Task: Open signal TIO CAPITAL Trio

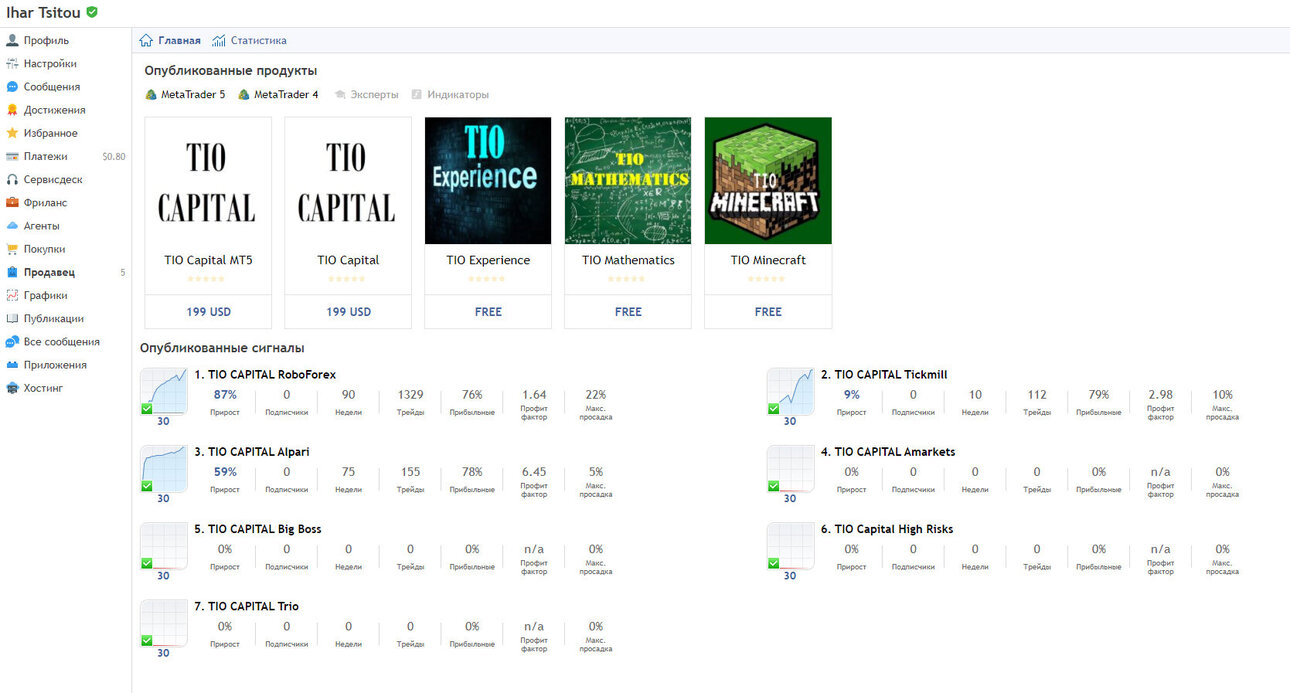Action: [246, 606]
